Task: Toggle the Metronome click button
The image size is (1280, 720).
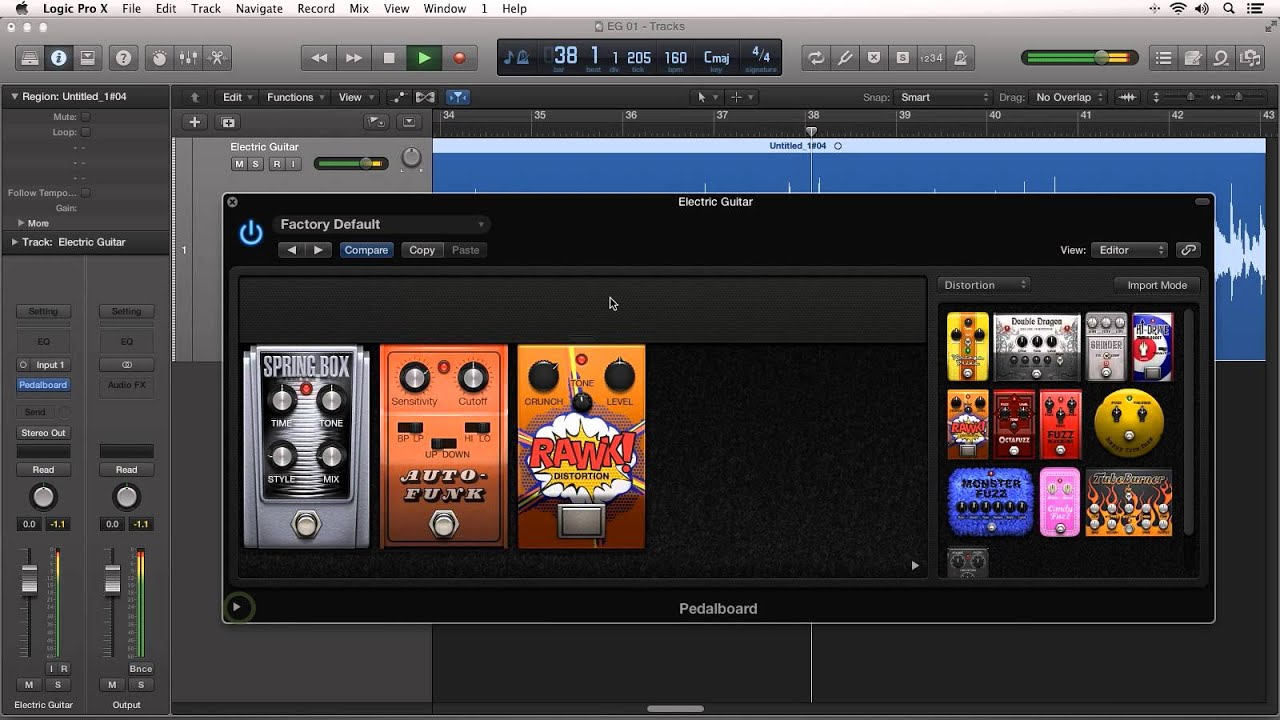Action: [x=961, y=58]
